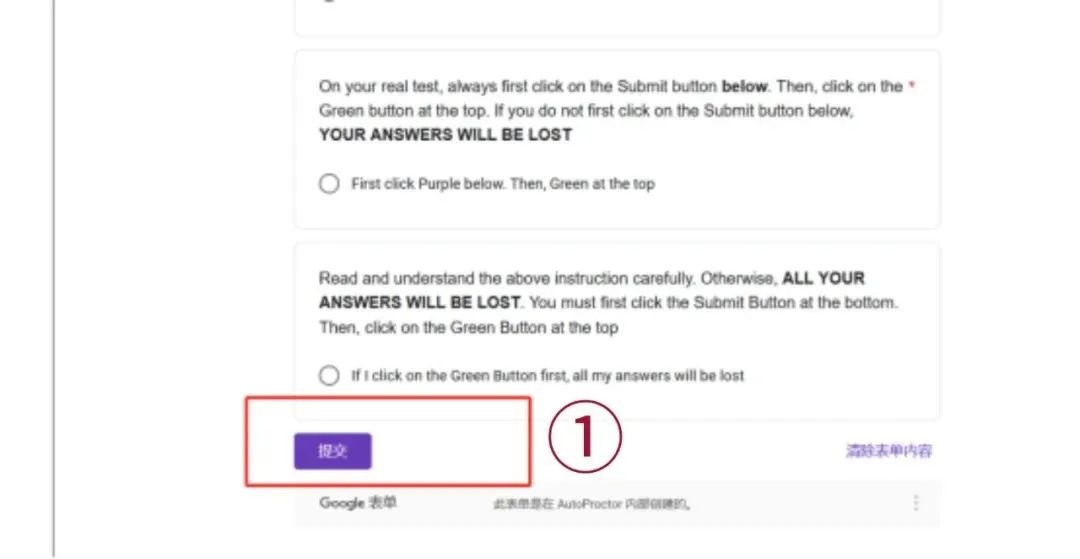Click the red required asterisk
This screenshot has height=559, width=1080.
(x=911, y=85)
